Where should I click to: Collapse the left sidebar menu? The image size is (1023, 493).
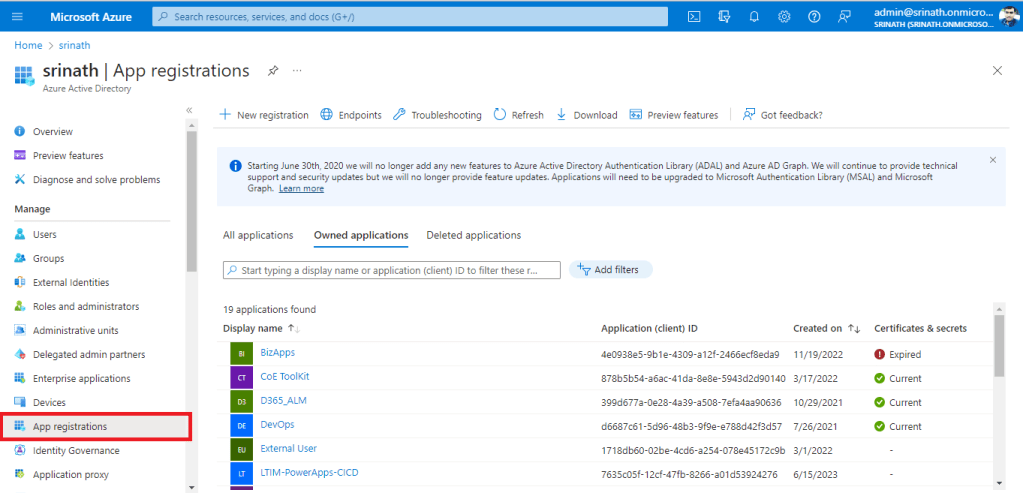click(189, 110)
